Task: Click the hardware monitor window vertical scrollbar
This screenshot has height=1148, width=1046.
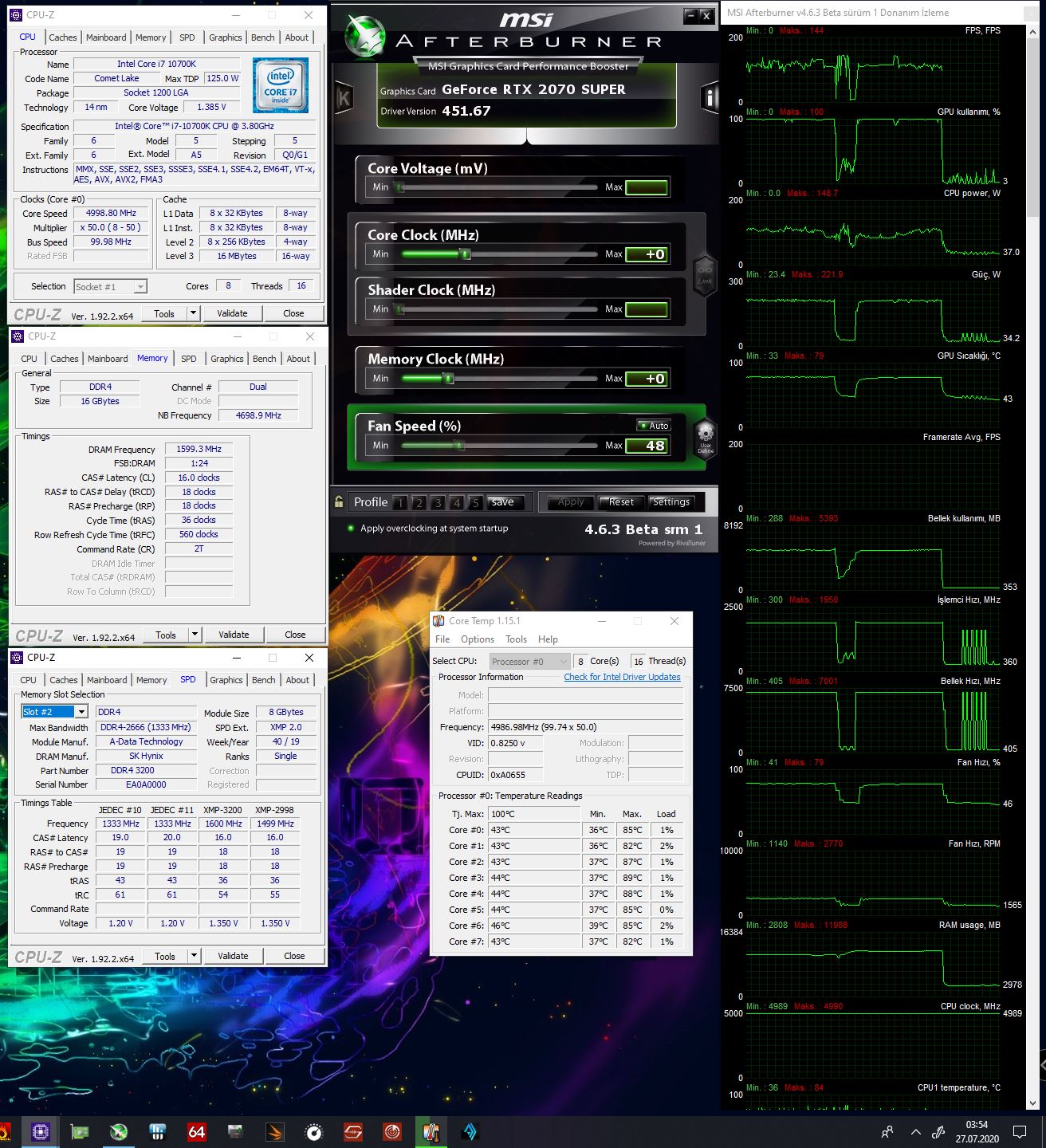Action: coord(1034,566)
